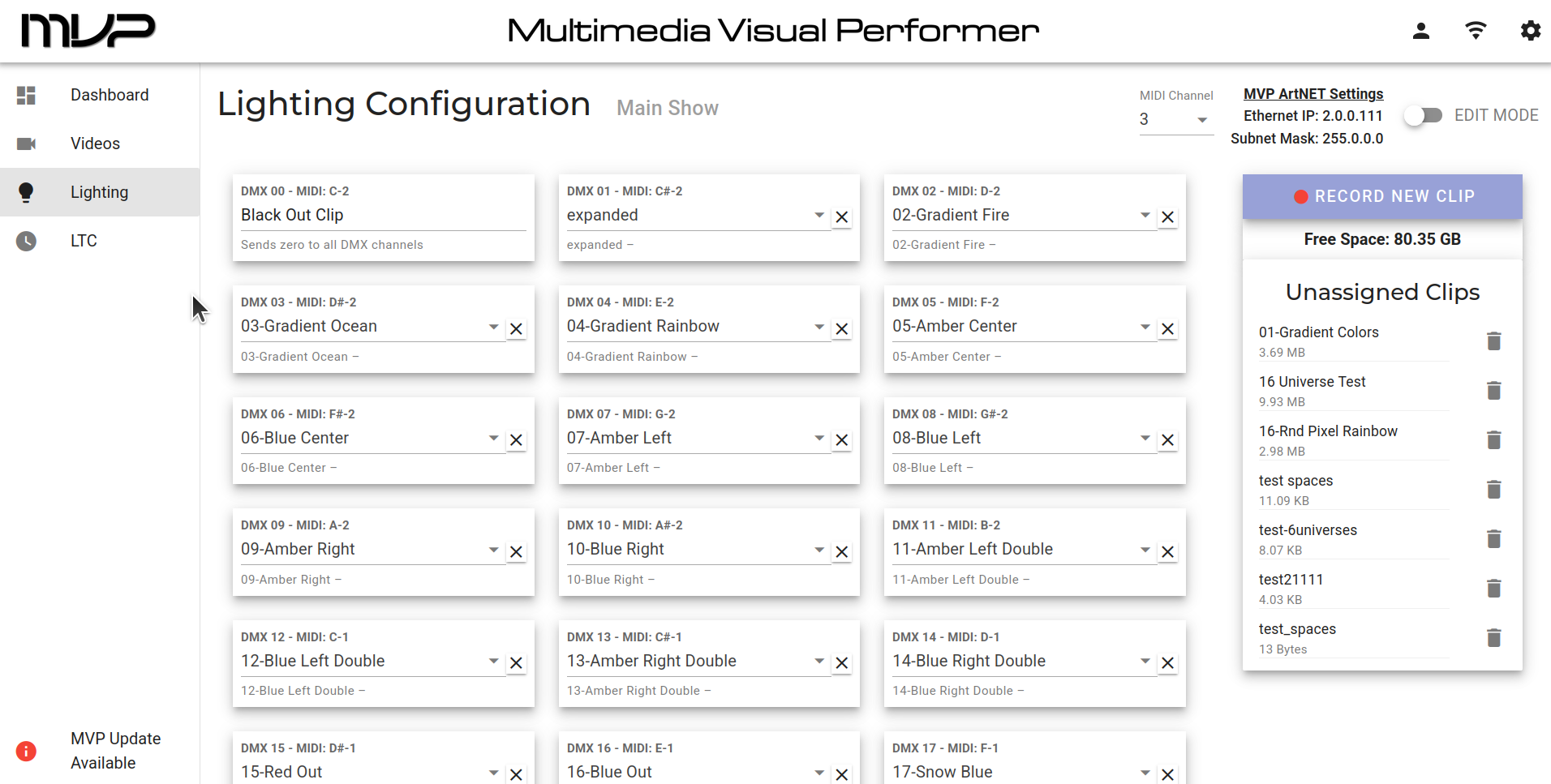Open the MIDI Channel dropdown
1551x784 pixels.
click(x=1175, y=119)
